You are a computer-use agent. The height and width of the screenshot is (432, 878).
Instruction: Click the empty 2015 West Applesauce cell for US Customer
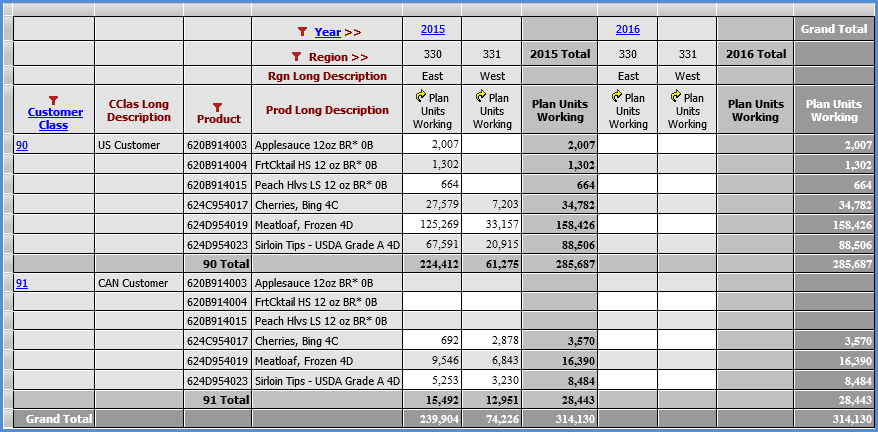(x=492, y=145)
